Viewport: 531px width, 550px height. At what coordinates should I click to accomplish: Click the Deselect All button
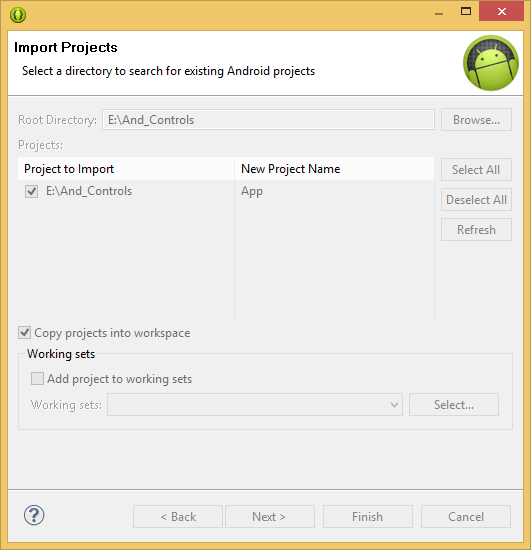point(476,200)
